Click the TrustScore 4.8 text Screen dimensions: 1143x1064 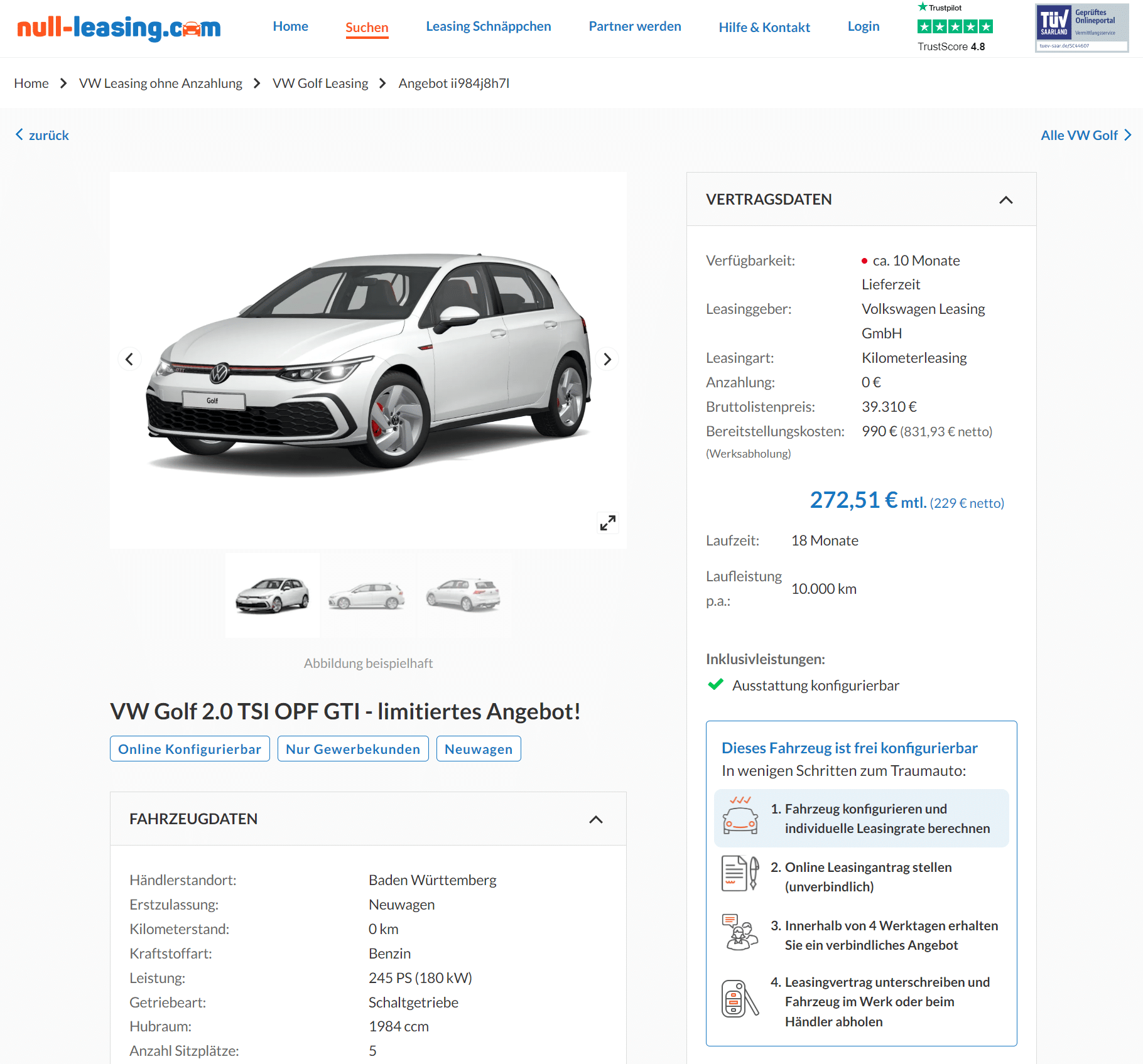(951, 46)
